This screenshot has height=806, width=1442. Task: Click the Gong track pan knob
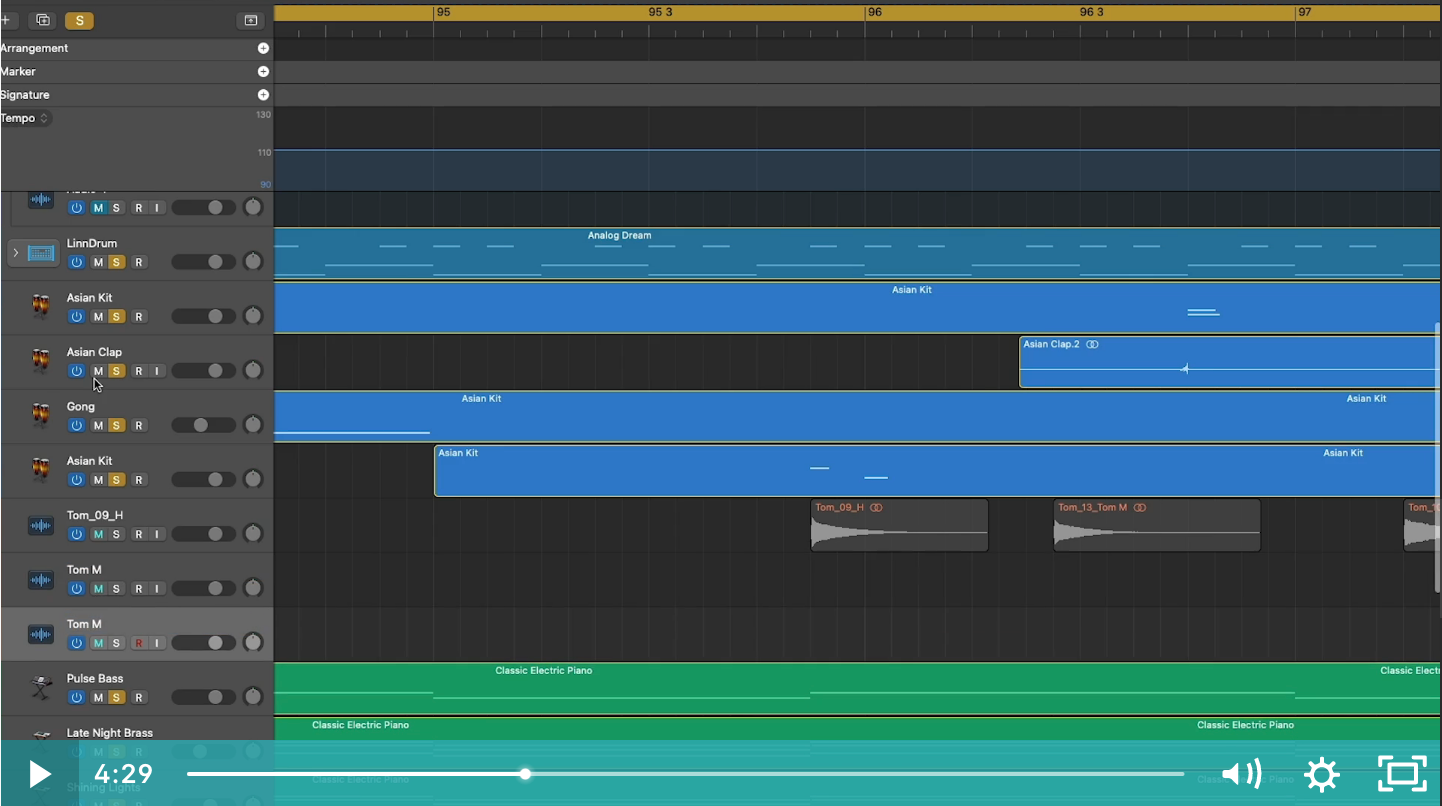coord(253,424)
